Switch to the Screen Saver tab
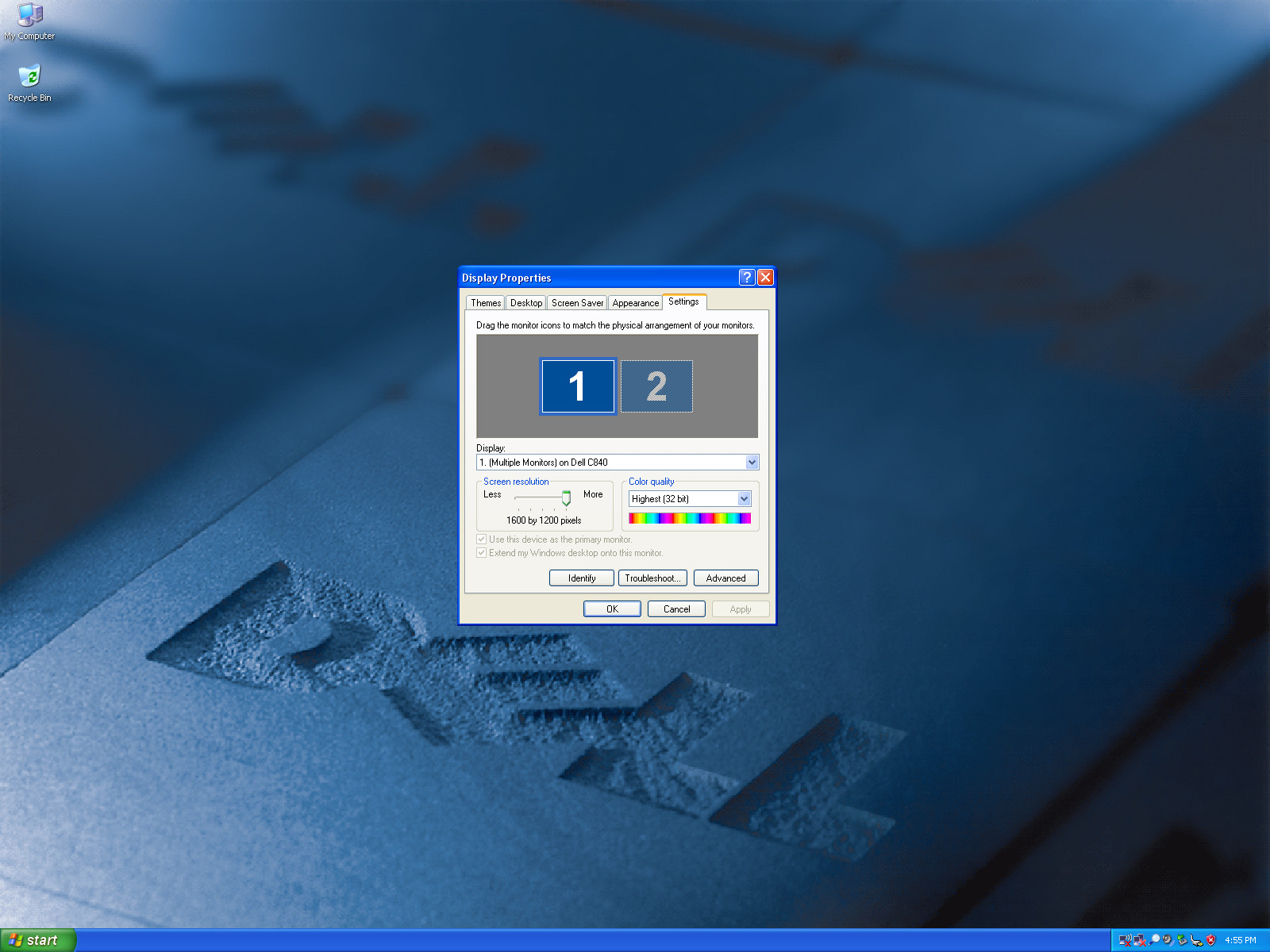1270x952 pixels. point(577,303)
